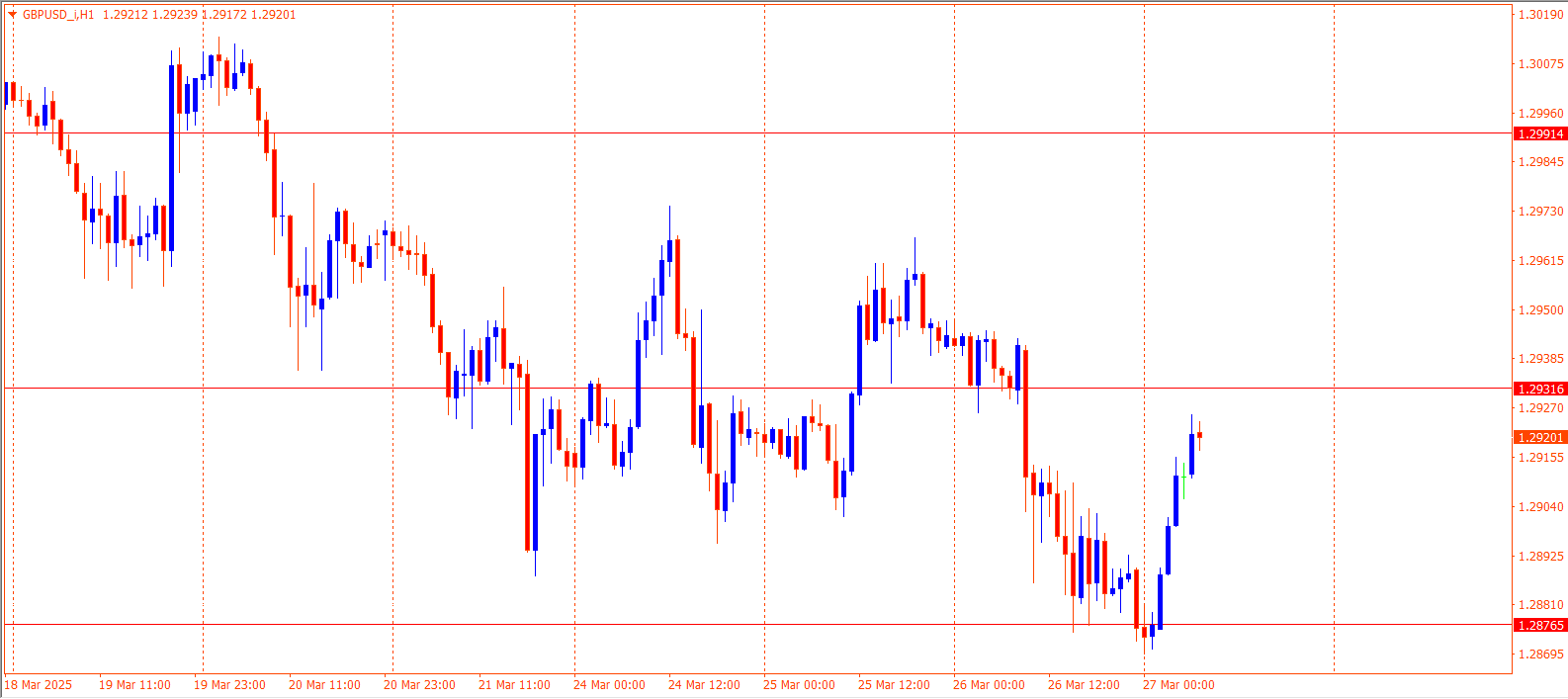Image resolution: width=1568 pixels, height=699 pixels.
Task: Click the 21 Mar 11:00 time label
Action: point(514,685)
